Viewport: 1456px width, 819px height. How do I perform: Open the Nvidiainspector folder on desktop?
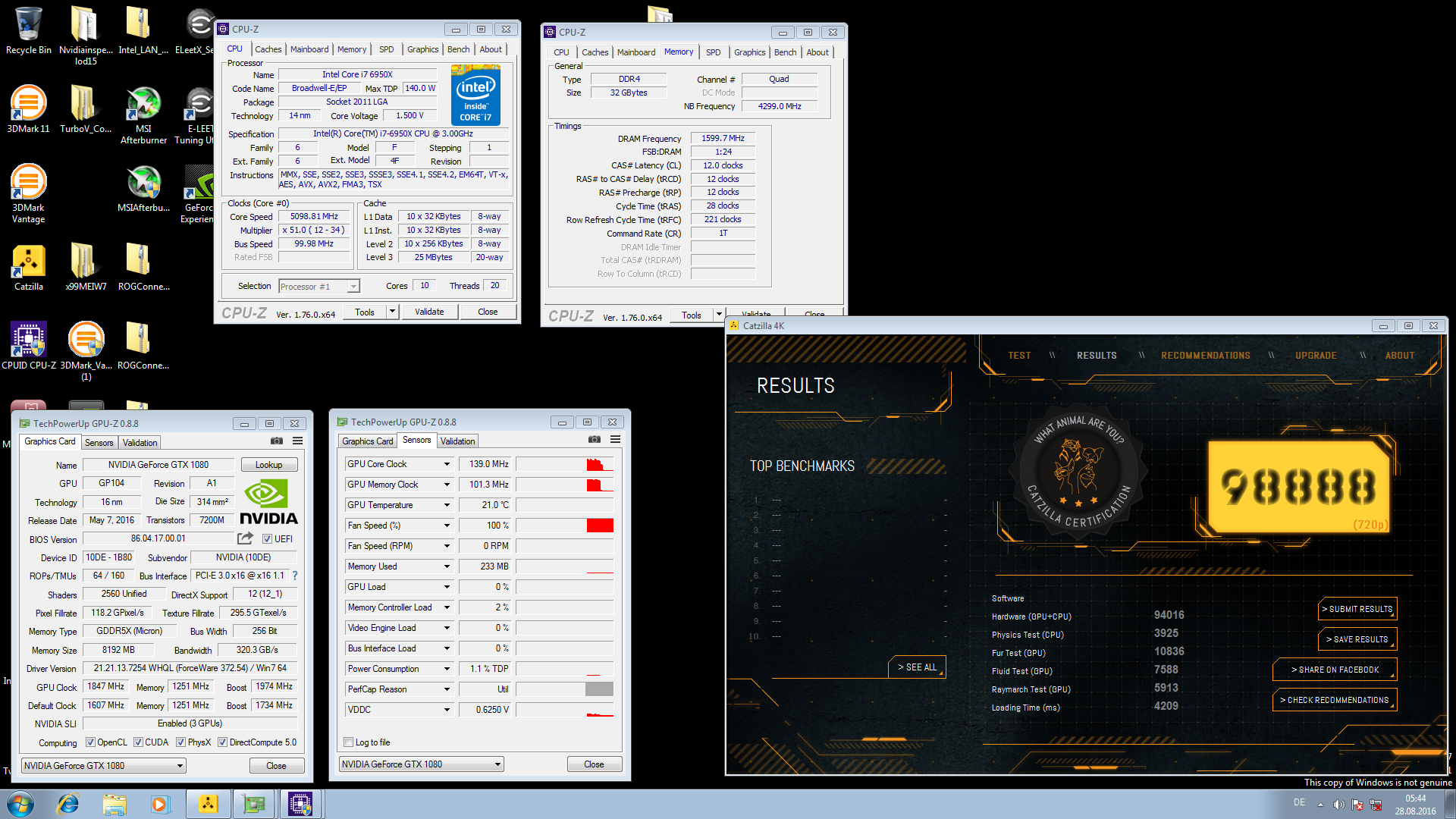(x=86, y=34)
